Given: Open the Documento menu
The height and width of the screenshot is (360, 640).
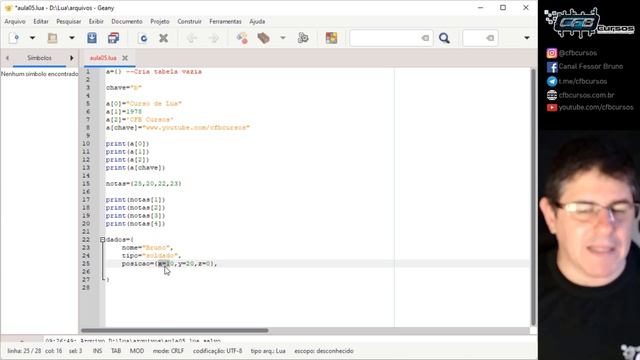Looking at the screenshot, I should click(x=127, y=21).
